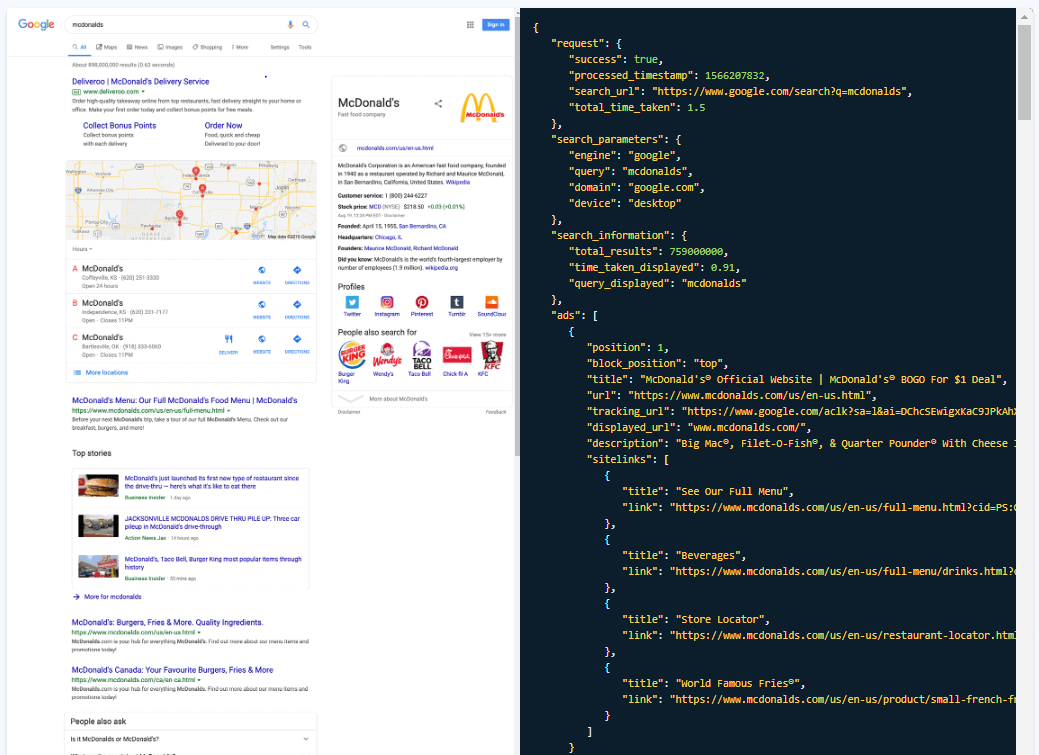Open McDonald's Twitter profile icon
This screenshot has height=755, width=1039.
click(x=352, y=304)
